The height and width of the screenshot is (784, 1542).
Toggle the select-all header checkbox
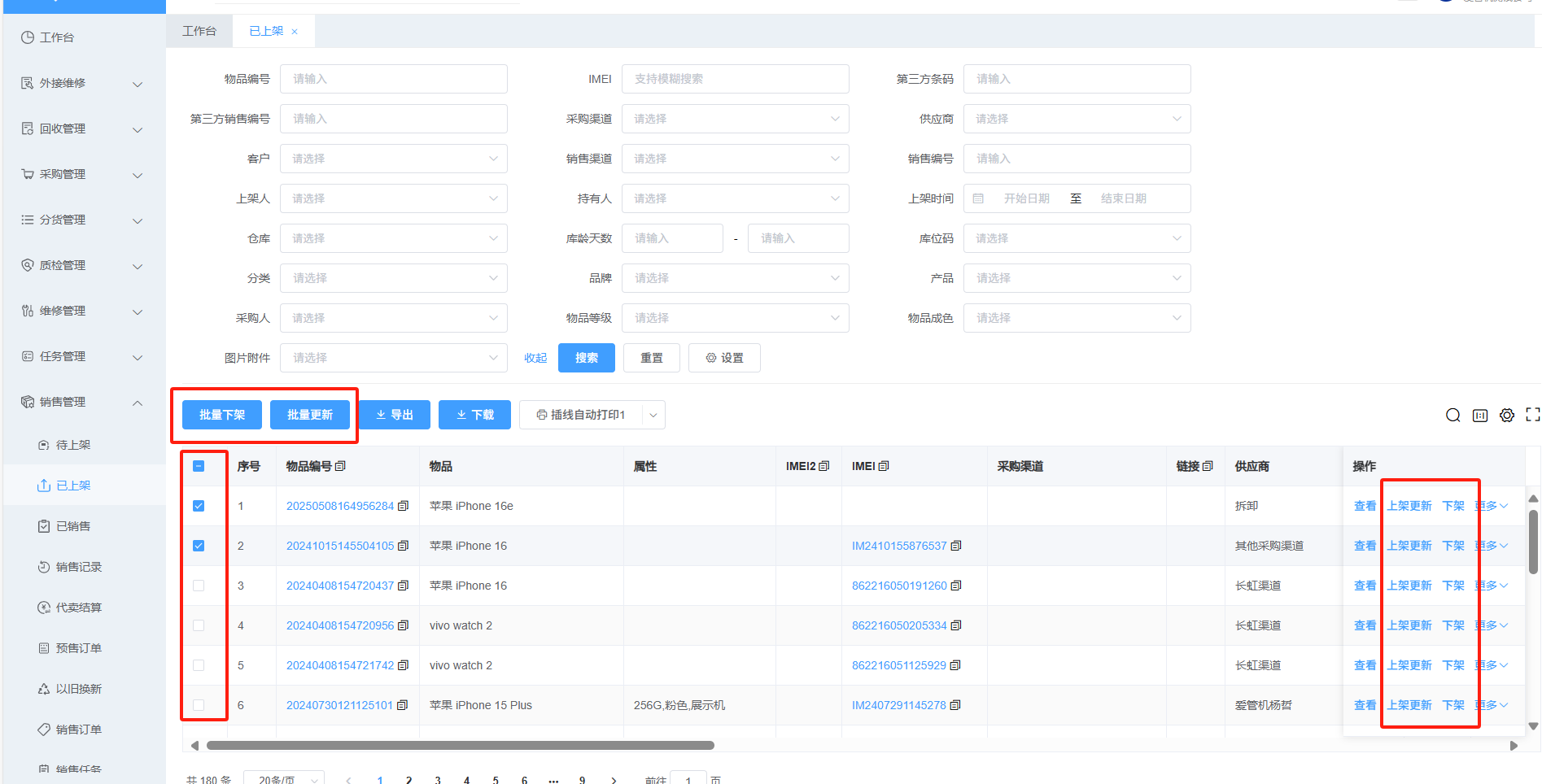(199, 466)
